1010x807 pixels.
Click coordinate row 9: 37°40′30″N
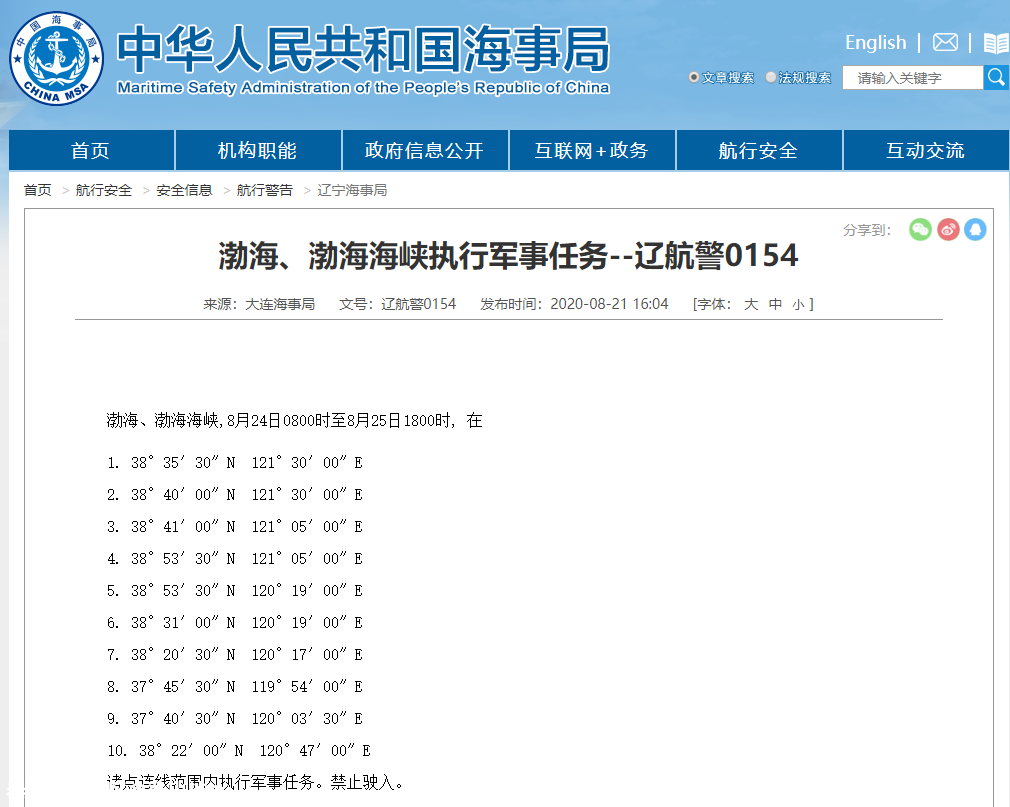click(x=235, y=718)
